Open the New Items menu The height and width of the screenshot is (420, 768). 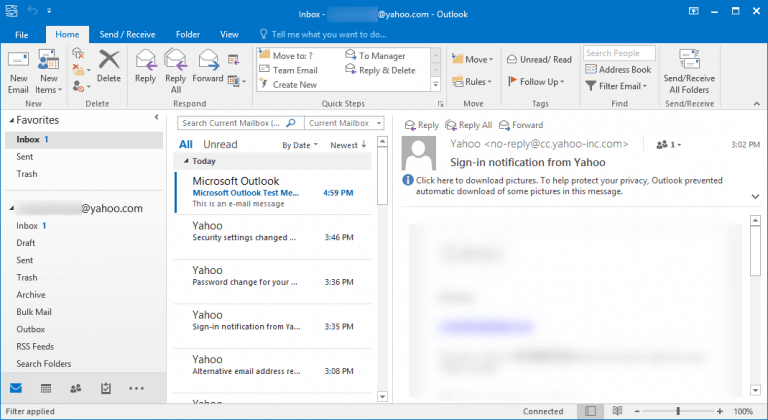point(48,73)
